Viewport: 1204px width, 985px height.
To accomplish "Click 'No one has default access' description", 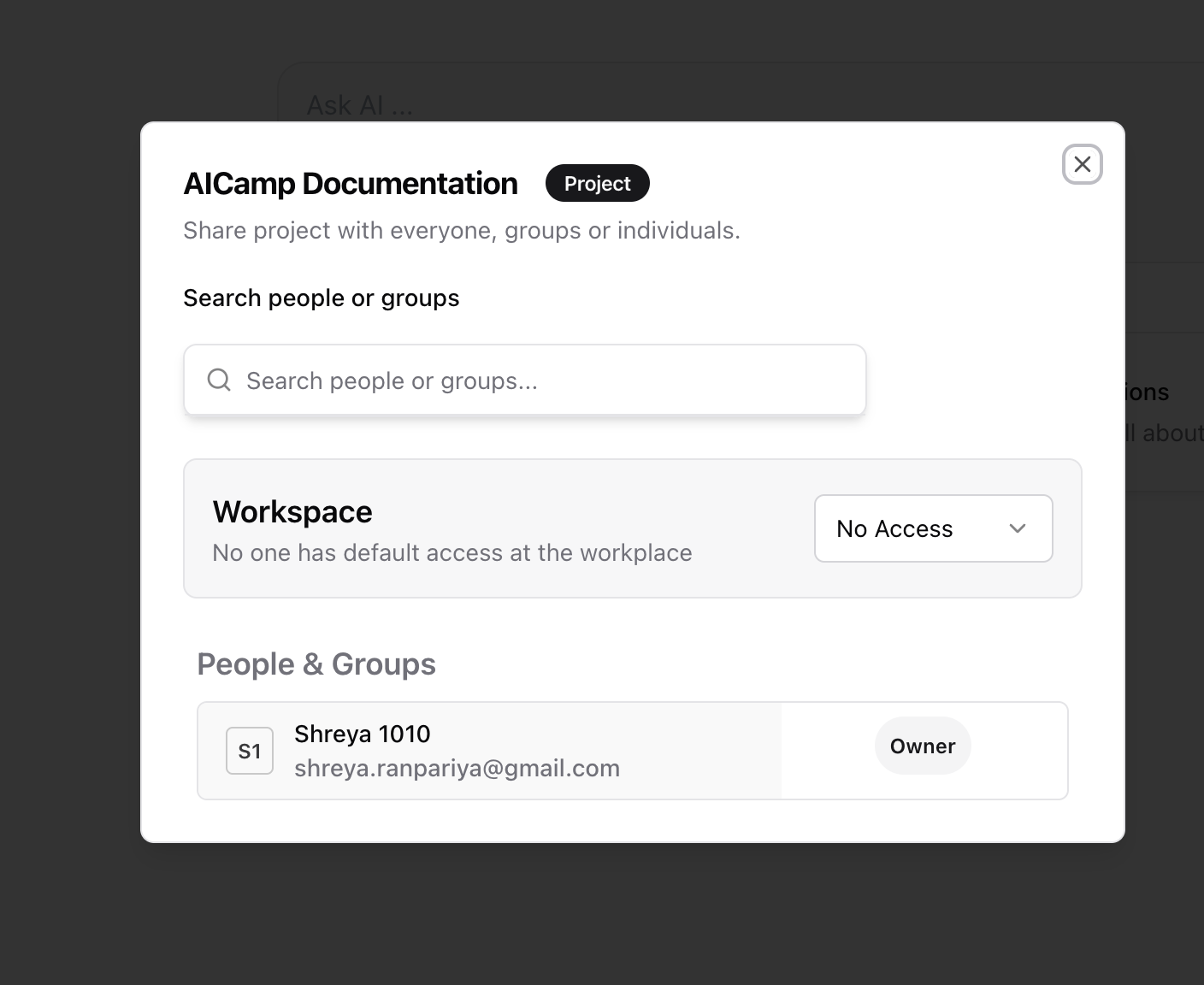I will (x=451, y=552).
